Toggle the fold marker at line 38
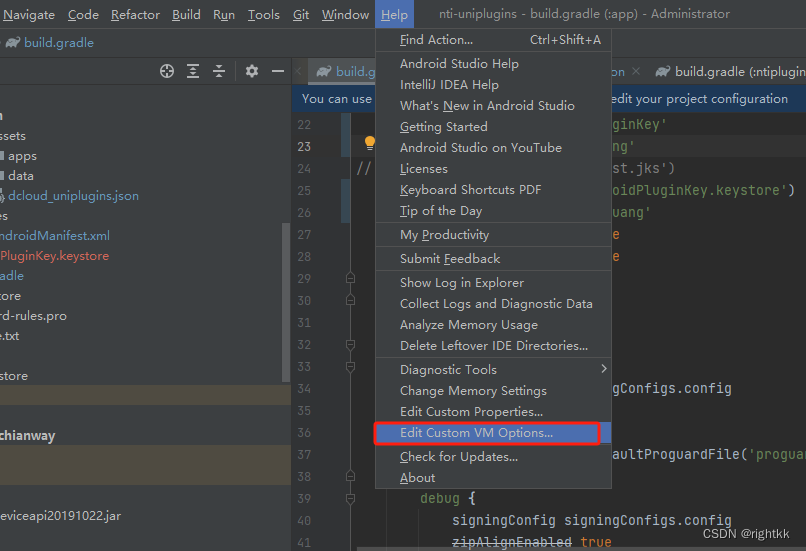 click(351, 476)
